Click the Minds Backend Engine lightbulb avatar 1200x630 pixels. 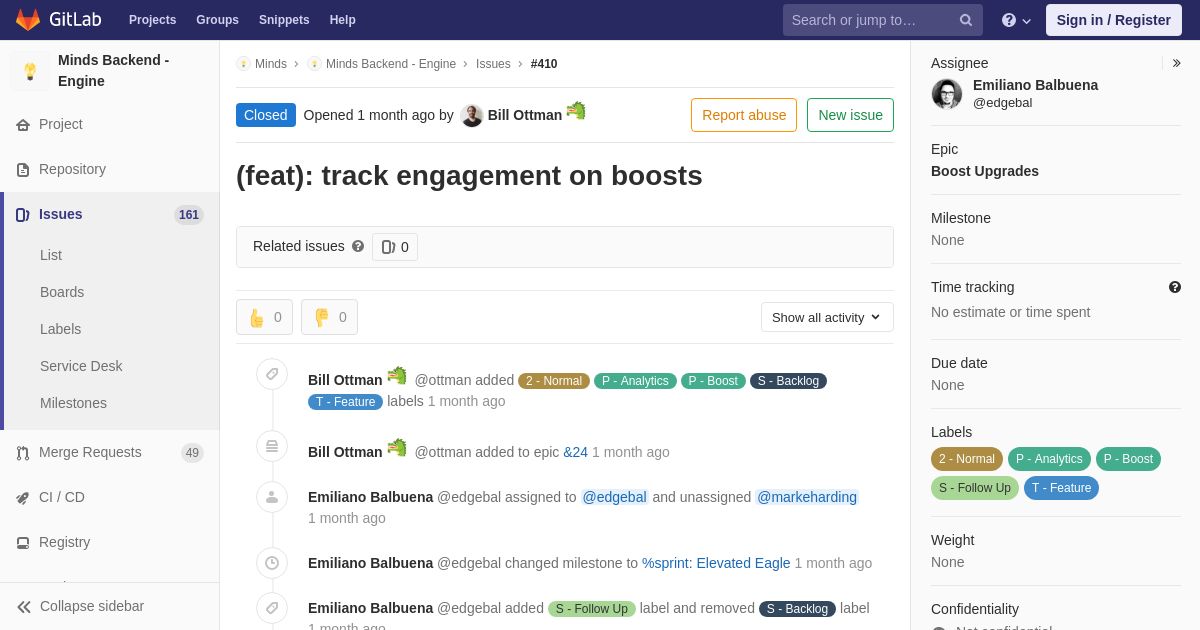tap(30, 71)
